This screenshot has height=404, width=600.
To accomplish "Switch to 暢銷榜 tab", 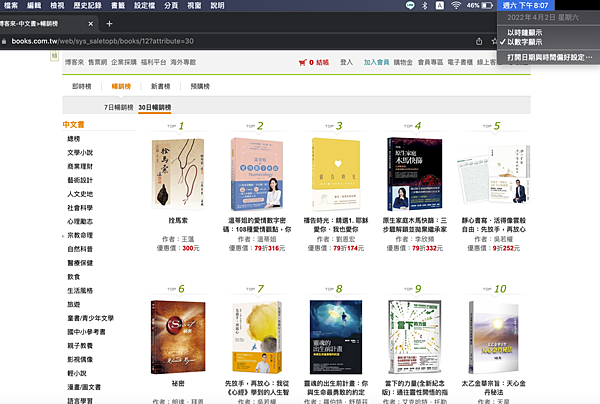I will point(121,86).
